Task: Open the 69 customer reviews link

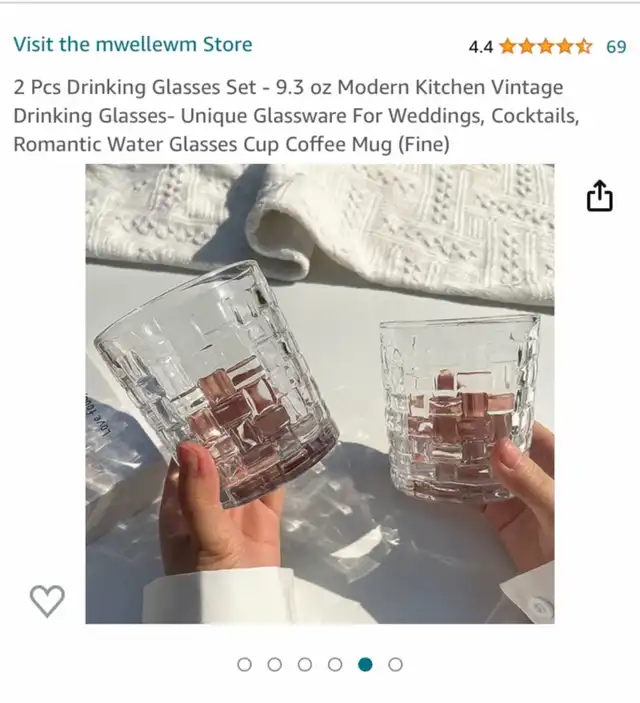Action: click(616, 47)
